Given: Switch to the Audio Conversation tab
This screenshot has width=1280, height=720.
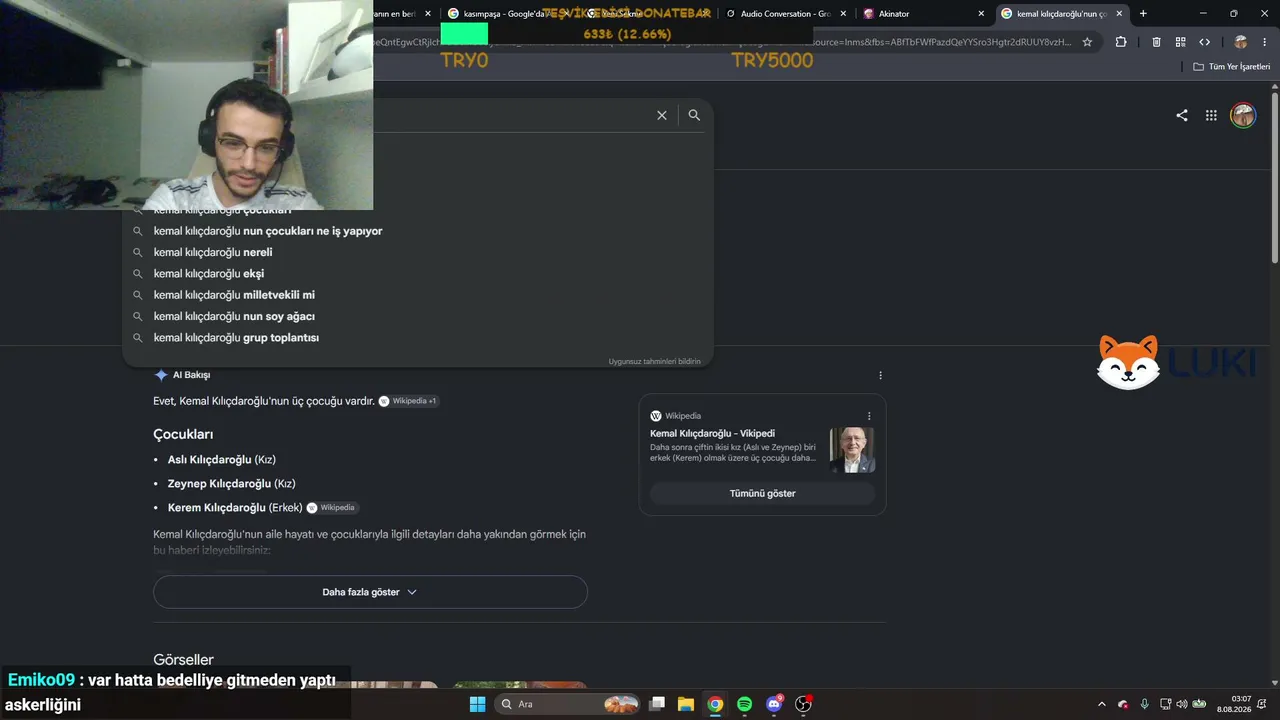Looking at the screenshot, I should tap(786, 14).
